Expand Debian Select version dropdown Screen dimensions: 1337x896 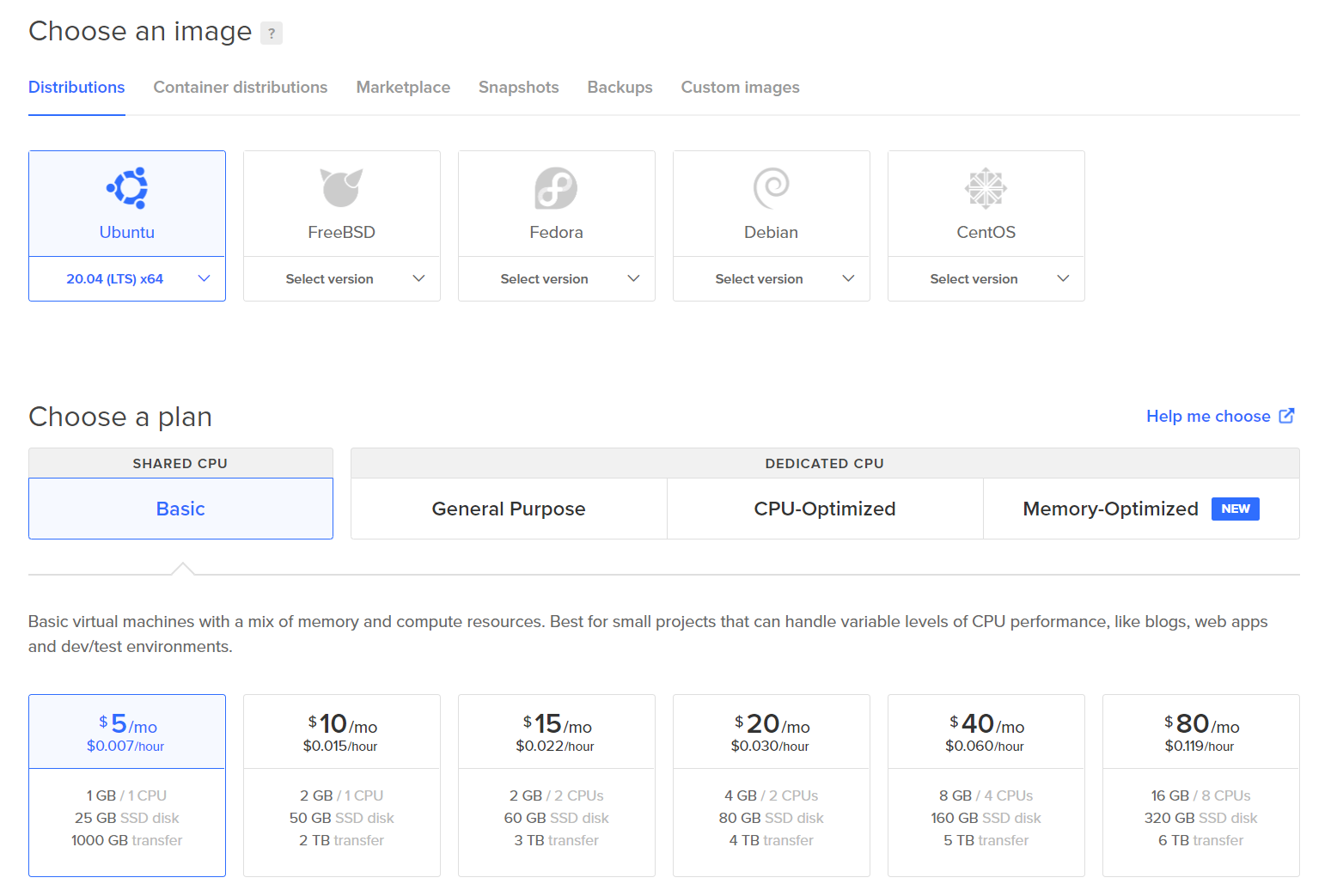pyautogui.click(x=772, y=279)
